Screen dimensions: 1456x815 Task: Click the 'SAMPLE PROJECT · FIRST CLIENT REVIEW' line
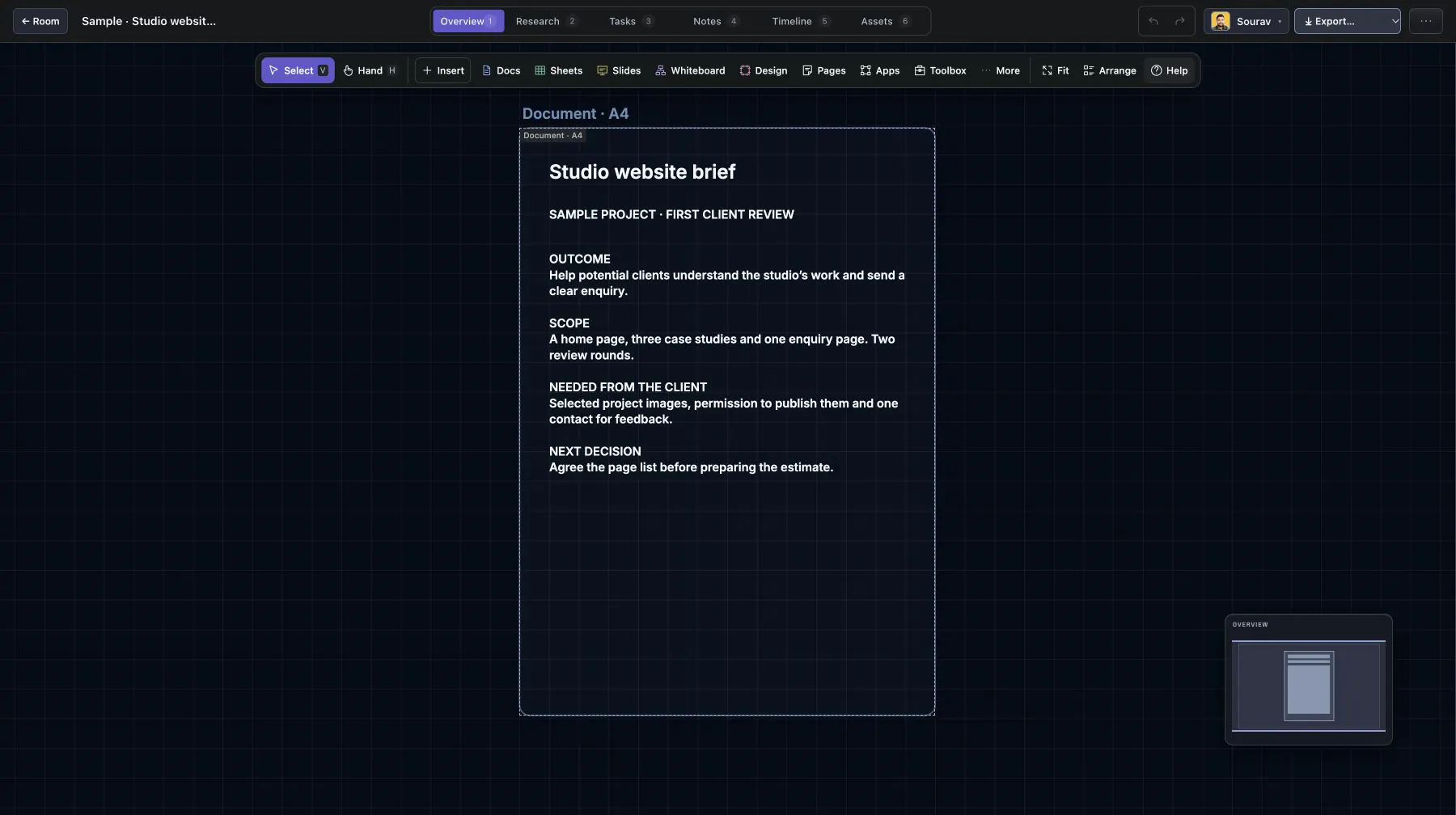point(671,214)
